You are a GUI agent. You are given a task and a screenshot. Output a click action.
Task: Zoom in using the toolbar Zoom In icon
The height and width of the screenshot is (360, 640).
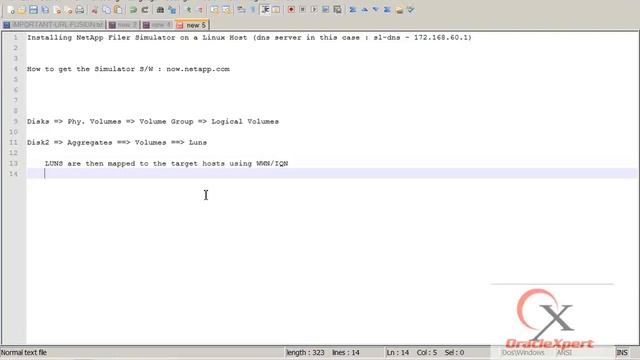189,10
